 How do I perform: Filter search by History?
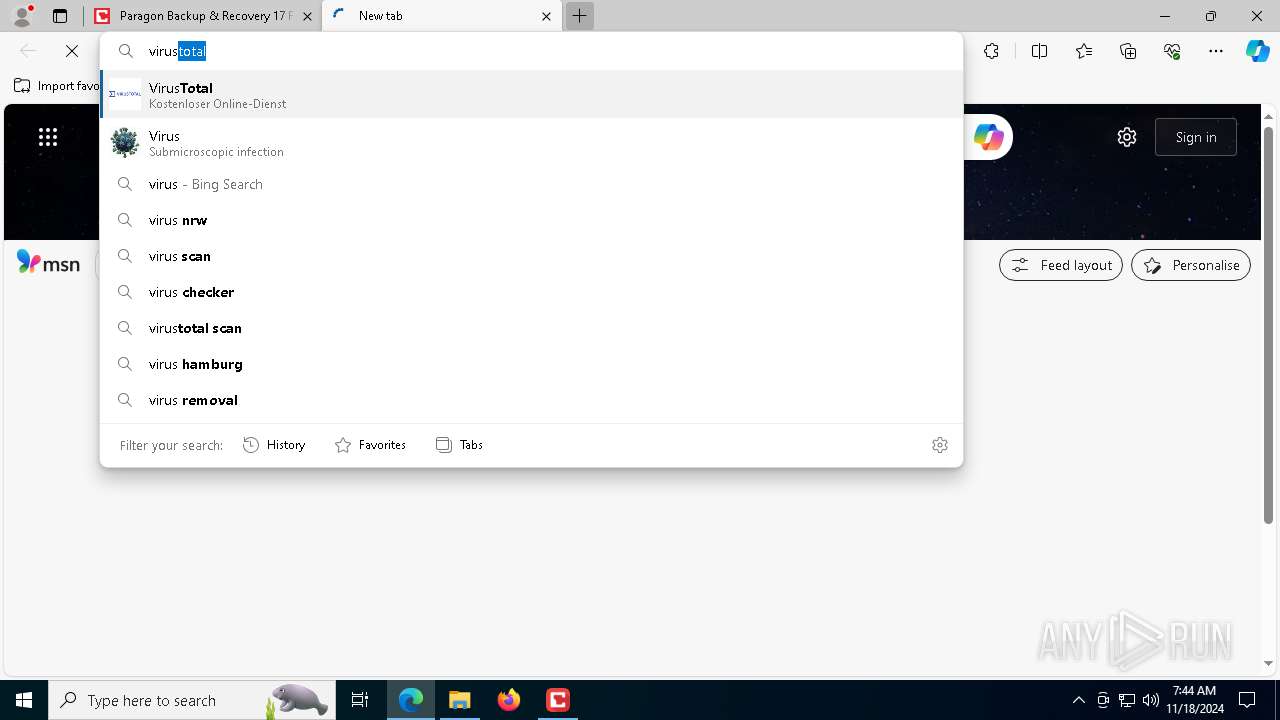(274, 445)
